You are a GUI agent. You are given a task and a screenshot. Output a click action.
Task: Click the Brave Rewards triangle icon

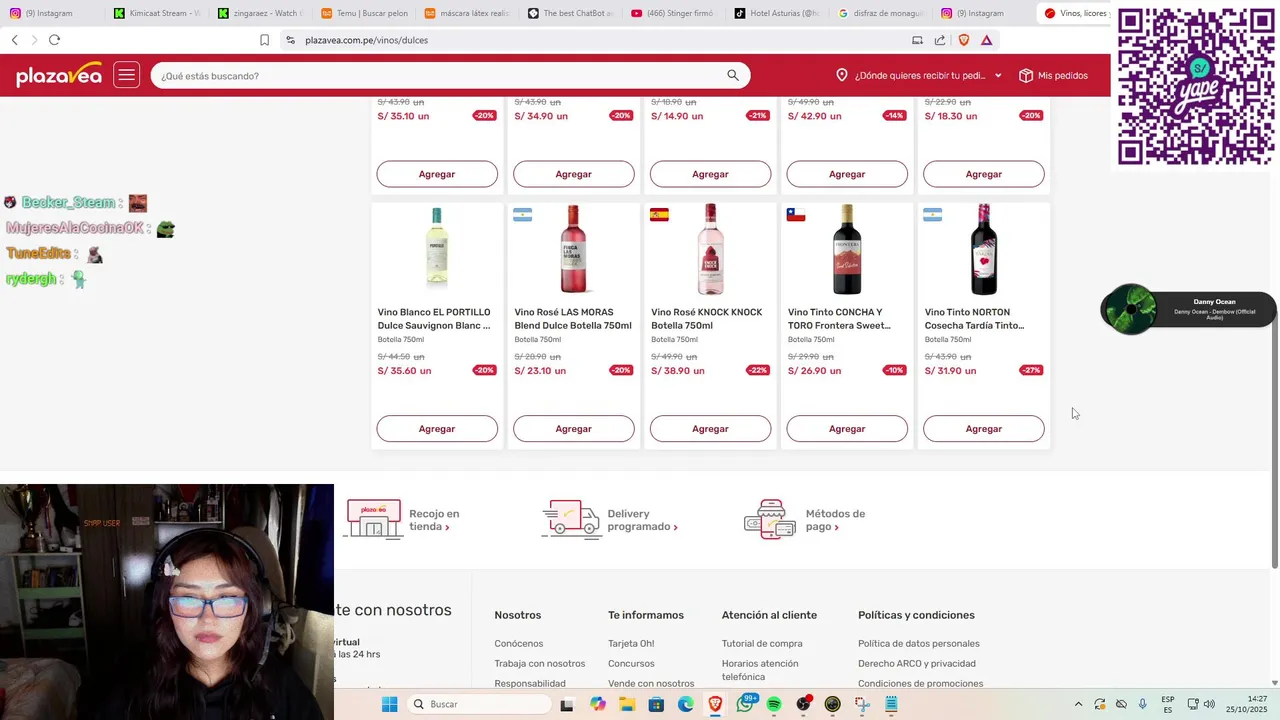pos(987,40)
